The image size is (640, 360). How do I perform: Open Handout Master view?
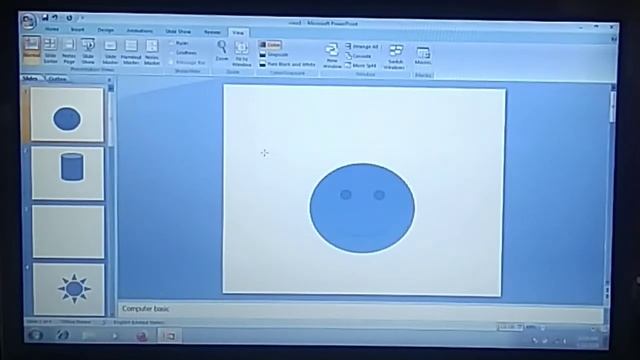131,53
